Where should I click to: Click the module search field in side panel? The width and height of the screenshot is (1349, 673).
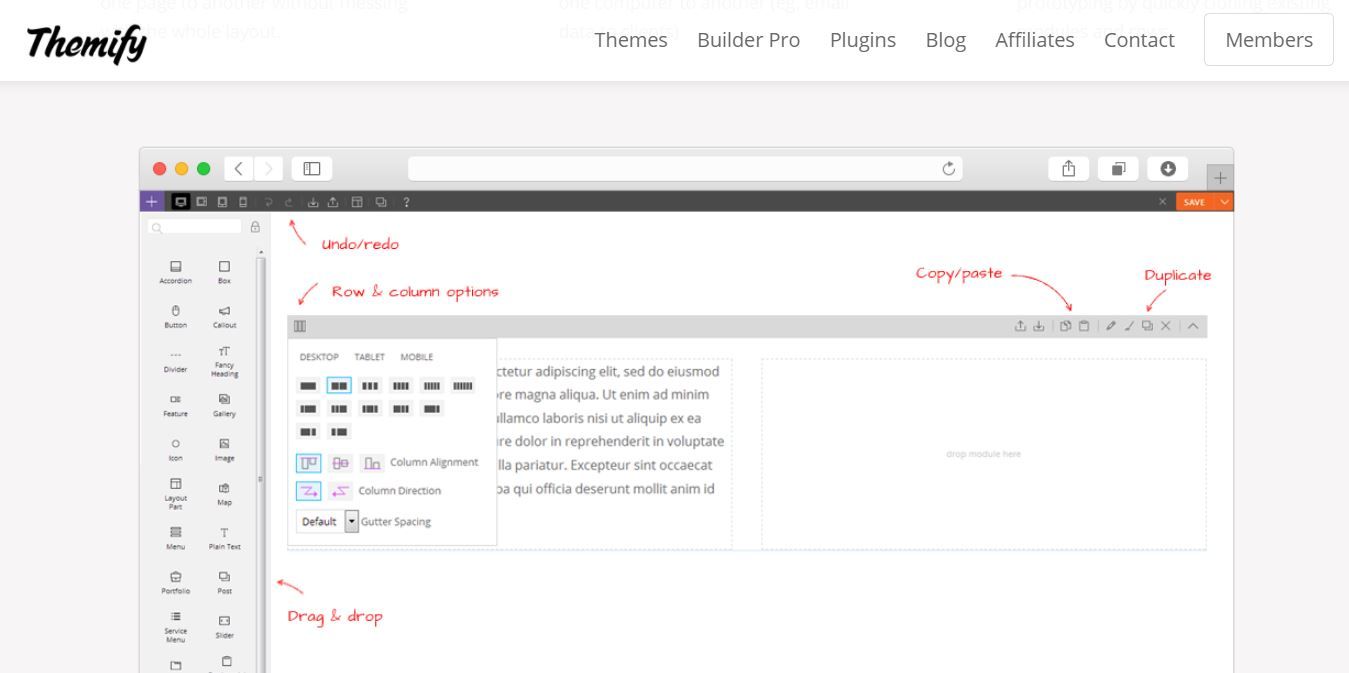pyautogui.click(x=195, y=227)
